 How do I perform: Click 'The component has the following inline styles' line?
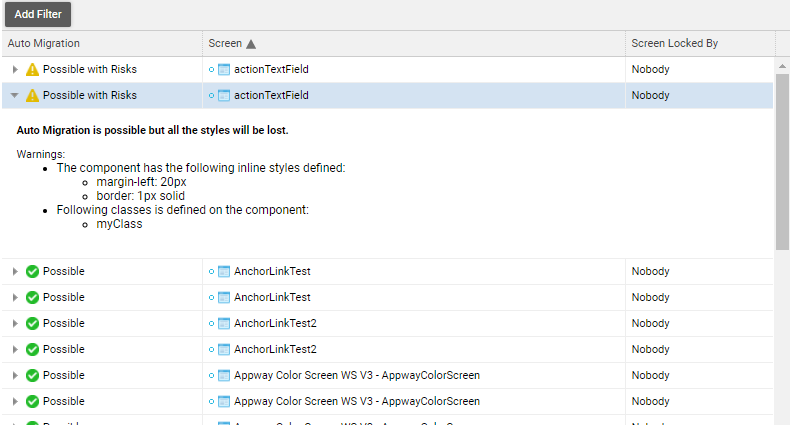[201, 168]
